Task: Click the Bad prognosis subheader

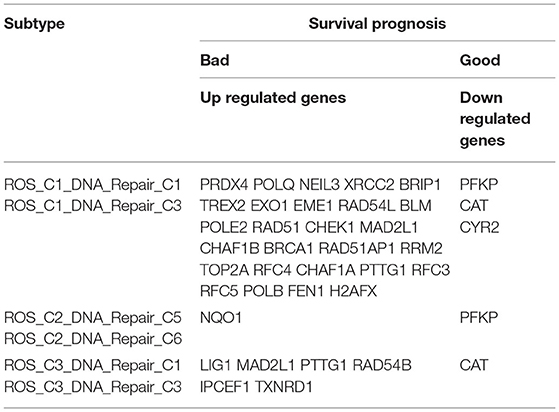Action: coord(215,60)
